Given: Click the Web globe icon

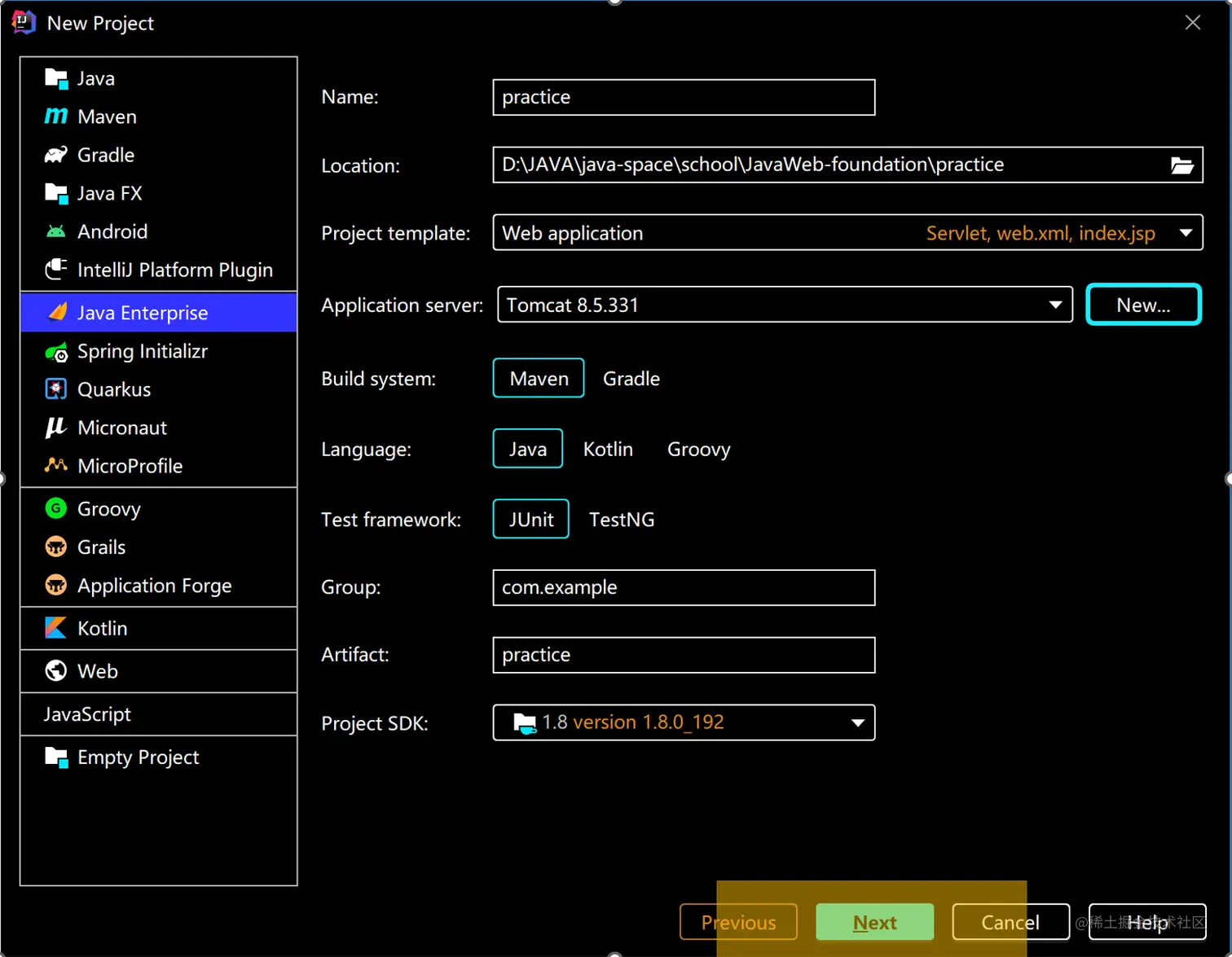Looking at the screenshot, I should (x=55, y=671).
